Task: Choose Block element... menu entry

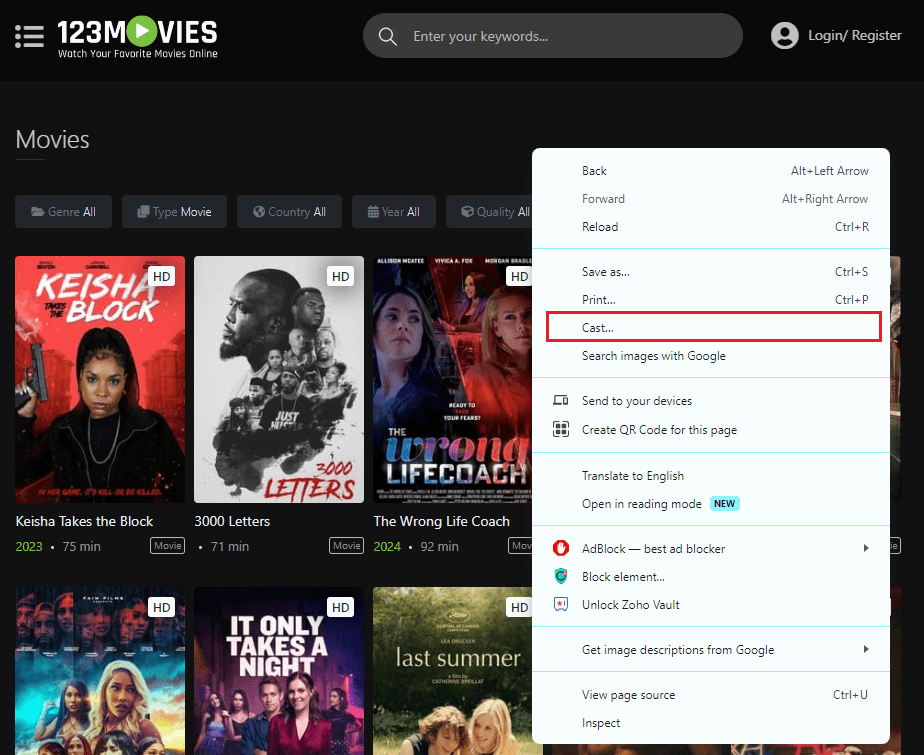Action: [711, 577]
